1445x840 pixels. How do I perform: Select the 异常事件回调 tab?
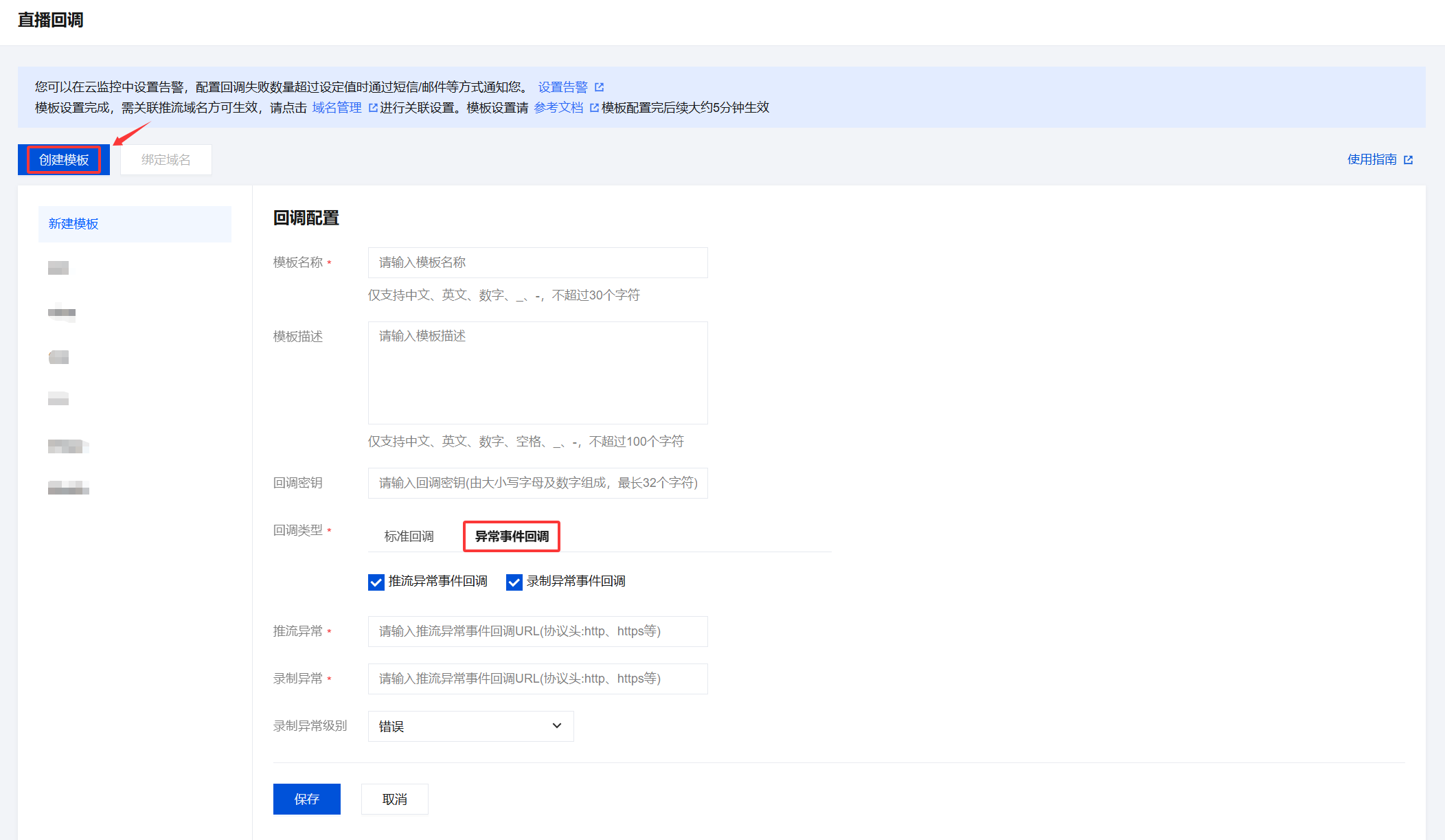(x=512, y=536)
